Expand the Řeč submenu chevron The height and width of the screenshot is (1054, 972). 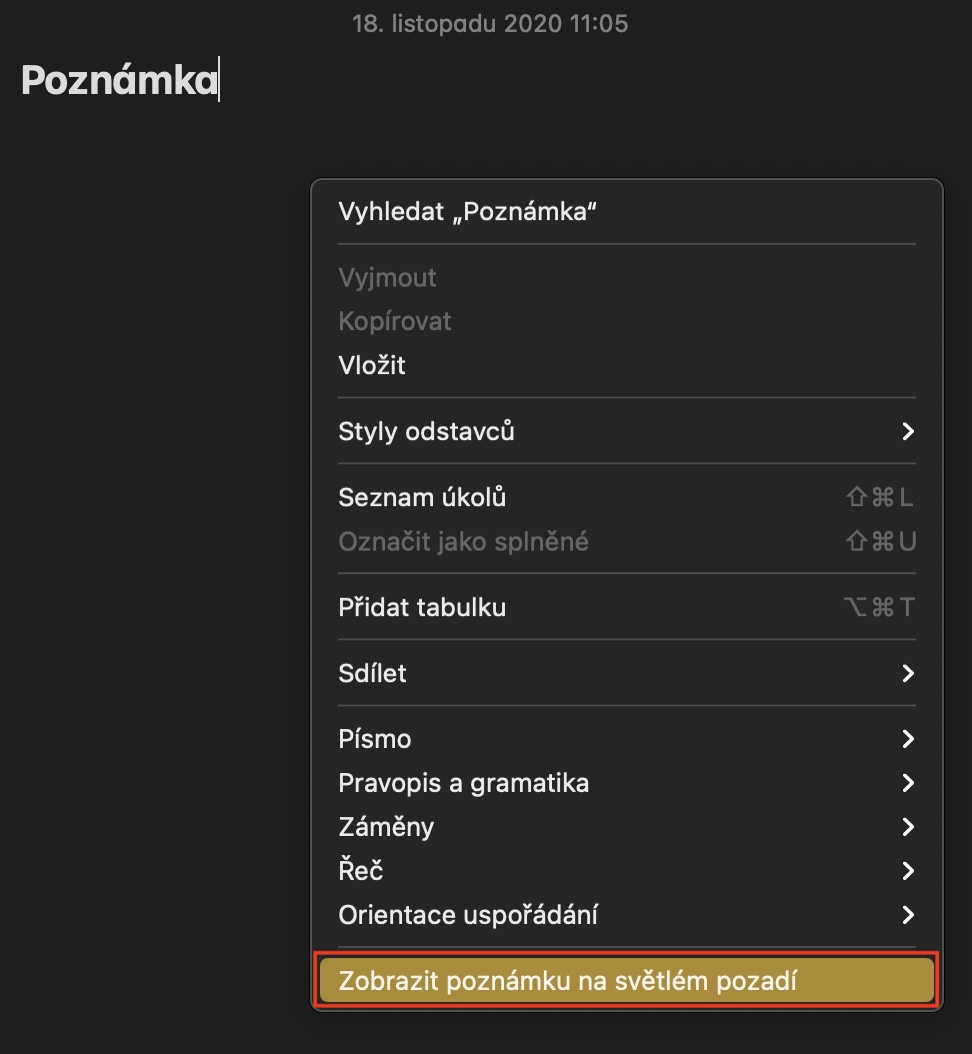coord(908,871)
